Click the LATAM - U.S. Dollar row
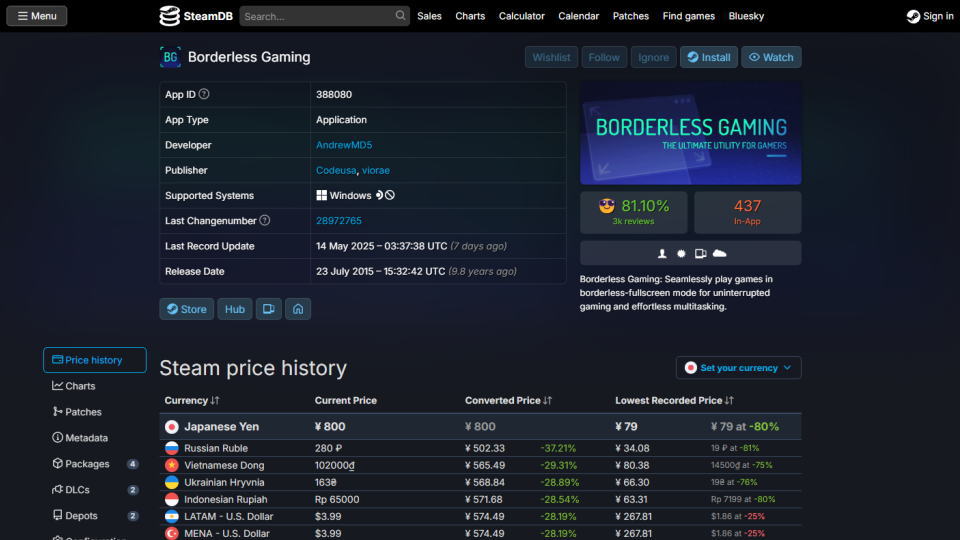The image size is (960, 540). click(x=480, y=517)
